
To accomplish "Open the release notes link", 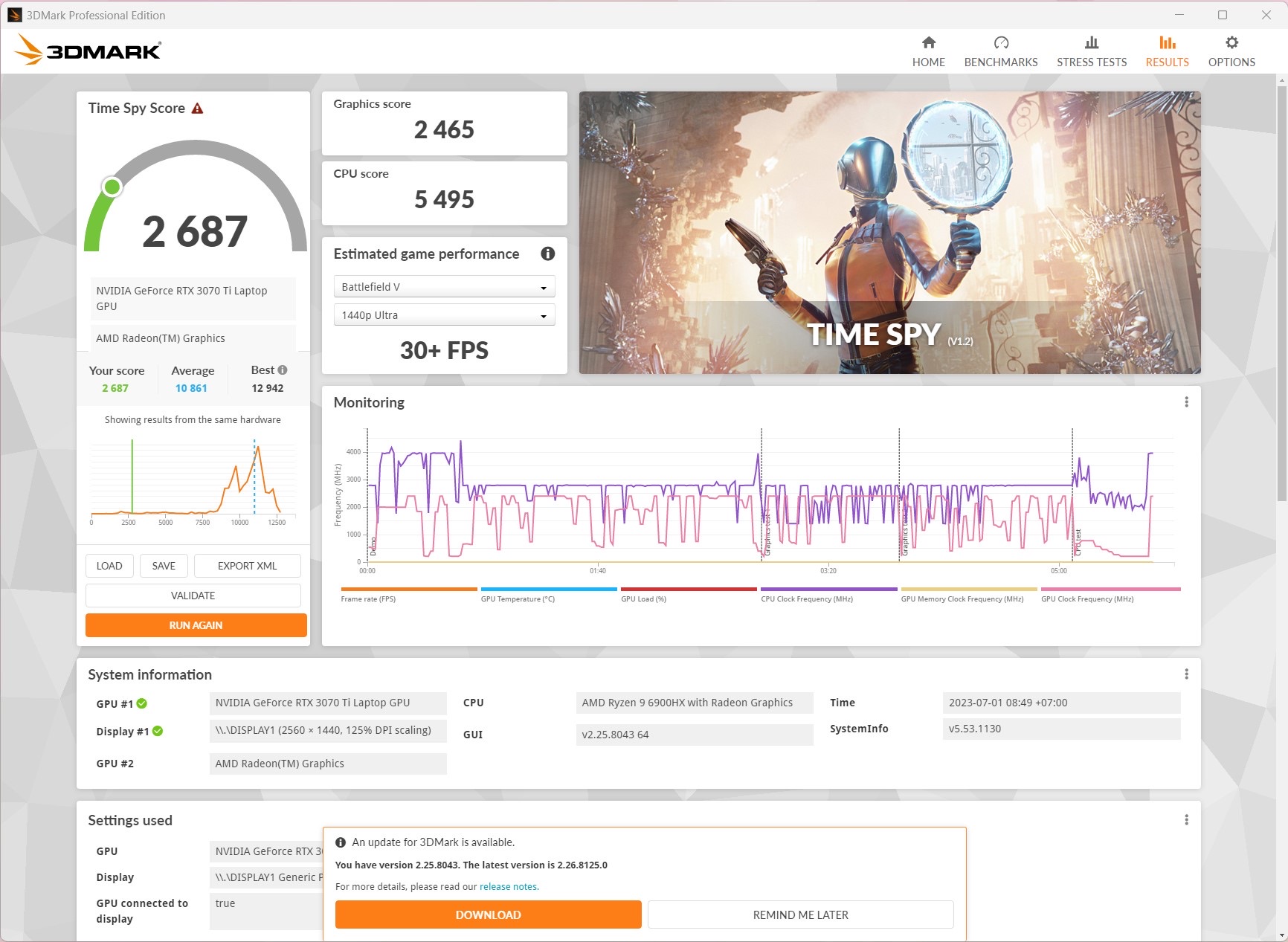I will (509, 886).
